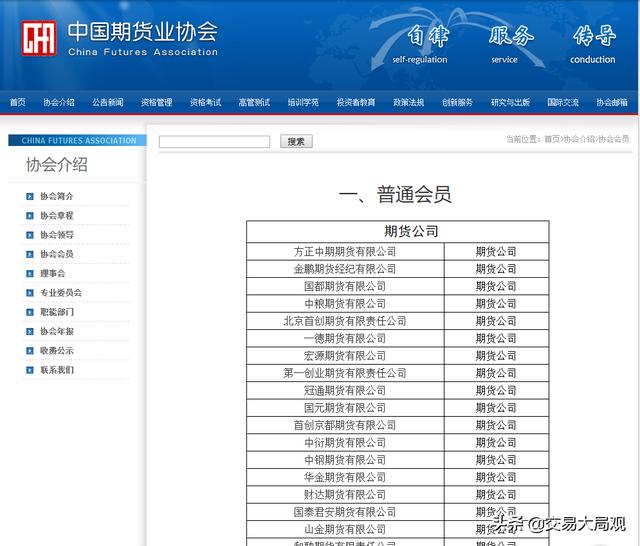Select table cell 方正中期期货有限公司
Image resolution: width=640 pixels, height=546 pixels.
click(345, 252)
